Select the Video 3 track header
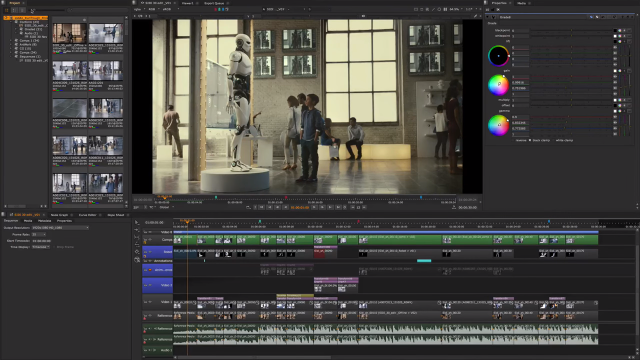The image size is (640, 360). point(158,285)
